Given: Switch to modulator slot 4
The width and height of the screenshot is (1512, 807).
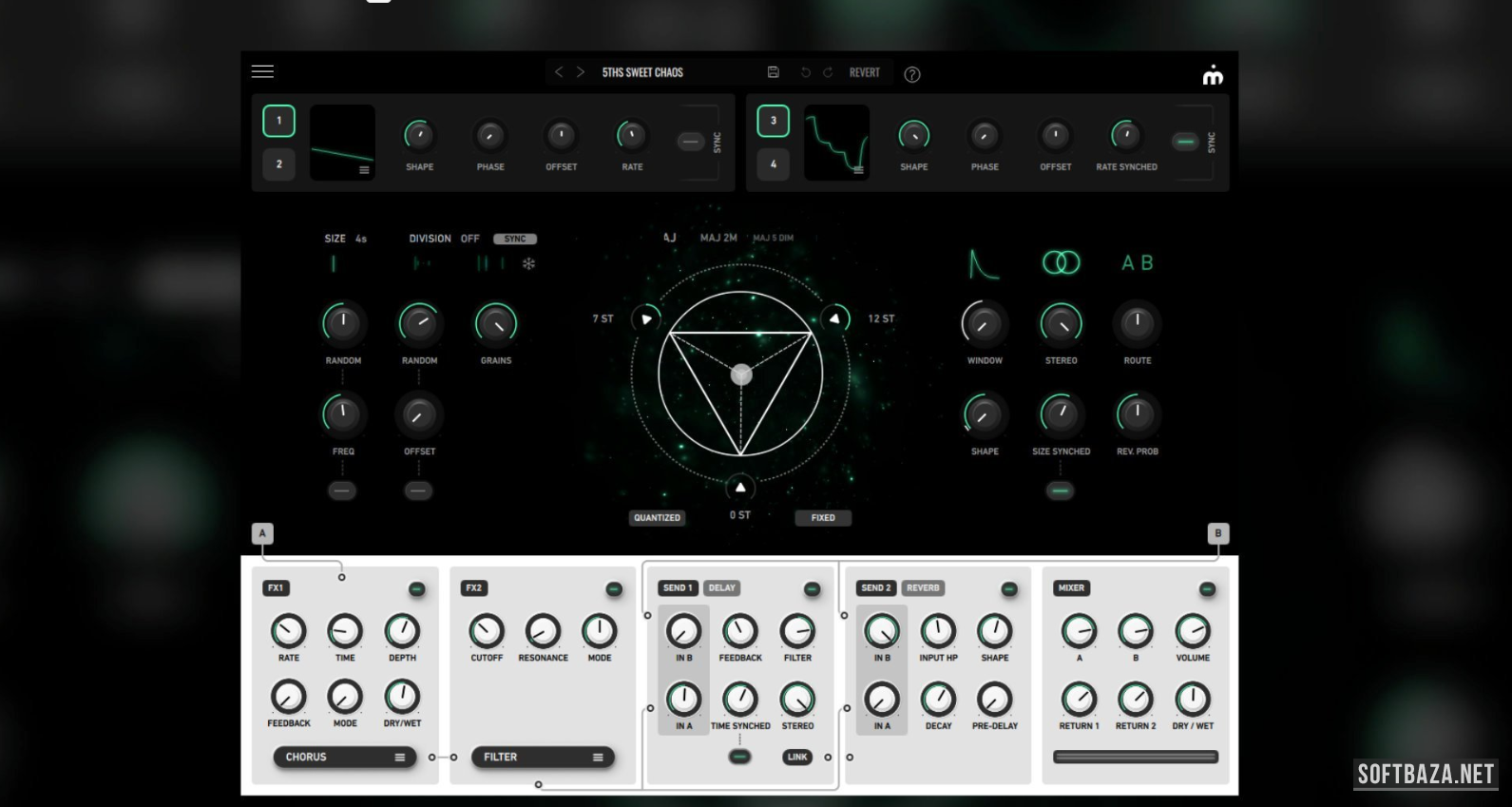Looking at the screenshot, I should 773,164.
